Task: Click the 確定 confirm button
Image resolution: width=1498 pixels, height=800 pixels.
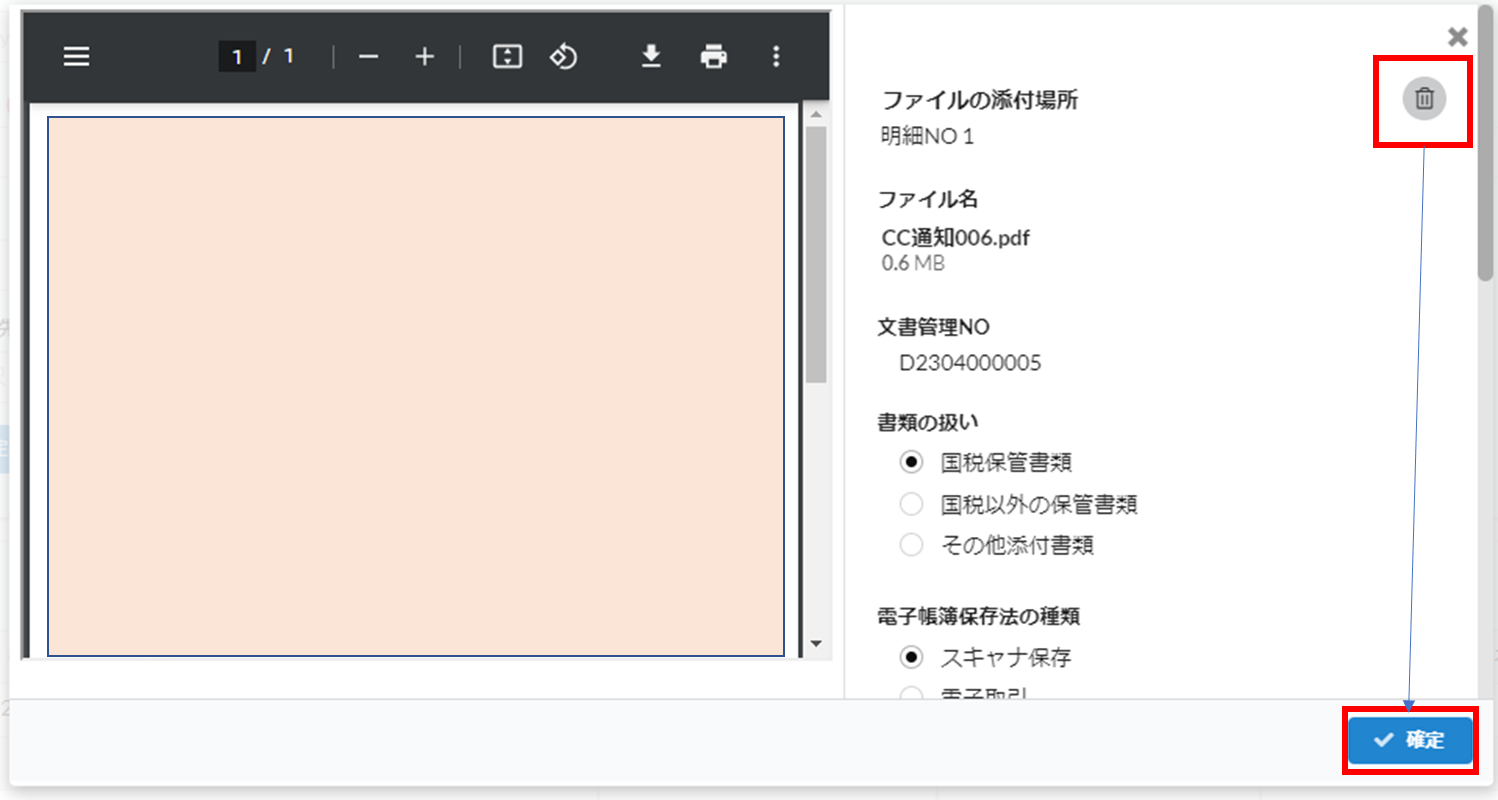Action: [x=1410, y=741]
